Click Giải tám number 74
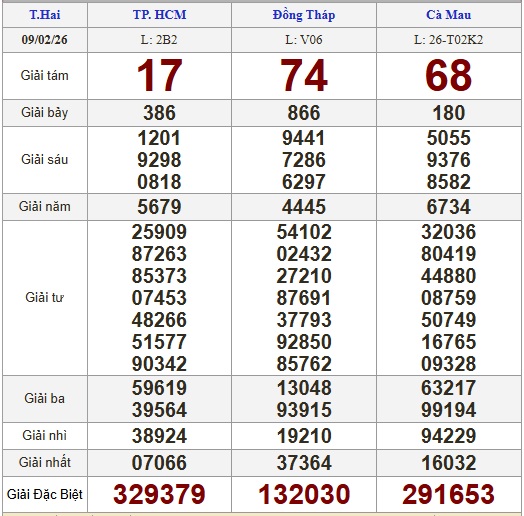The height and width of the screenshot is (516, 524). [304, 75]
